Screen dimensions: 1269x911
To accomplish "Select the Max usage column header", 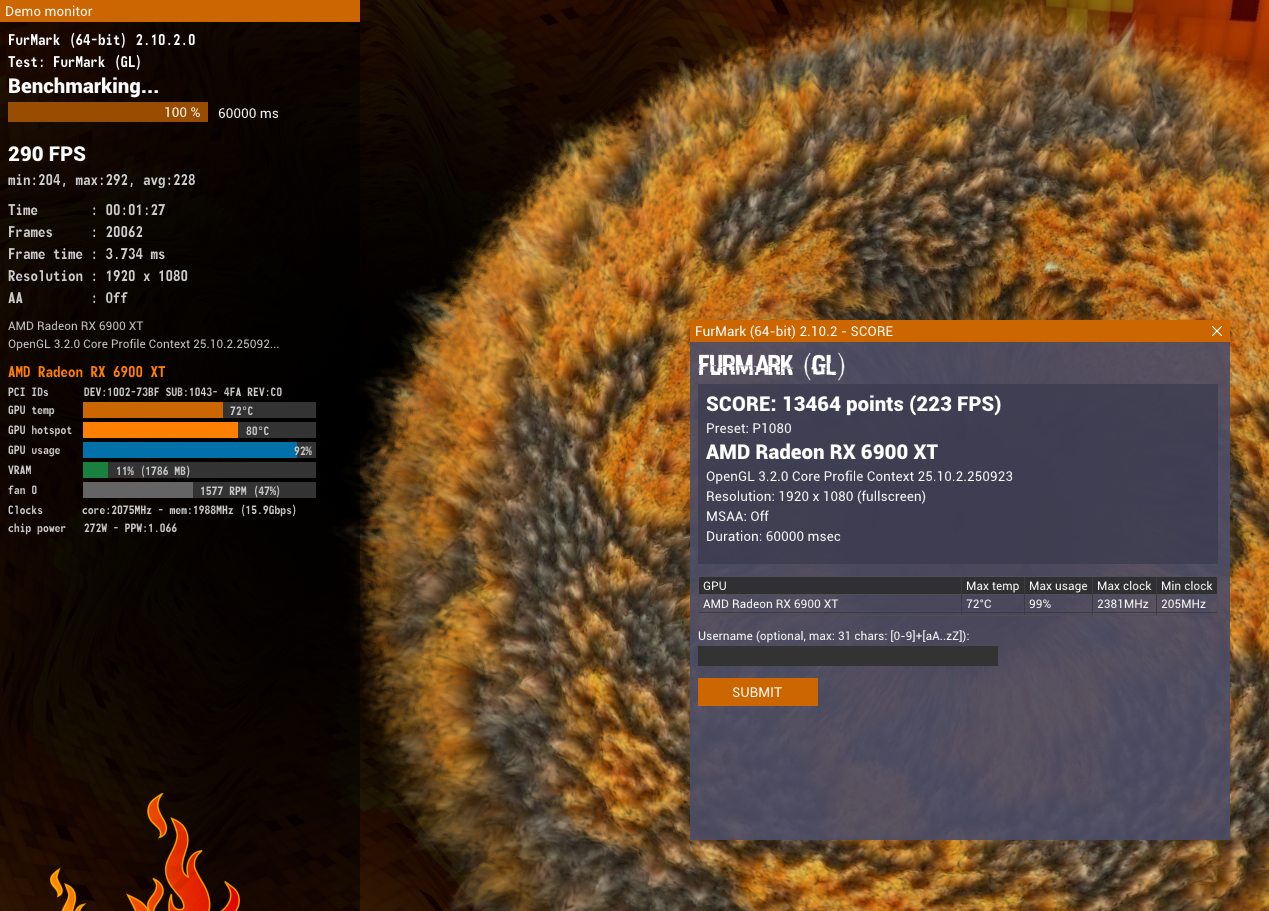I will coord(1058,586).
